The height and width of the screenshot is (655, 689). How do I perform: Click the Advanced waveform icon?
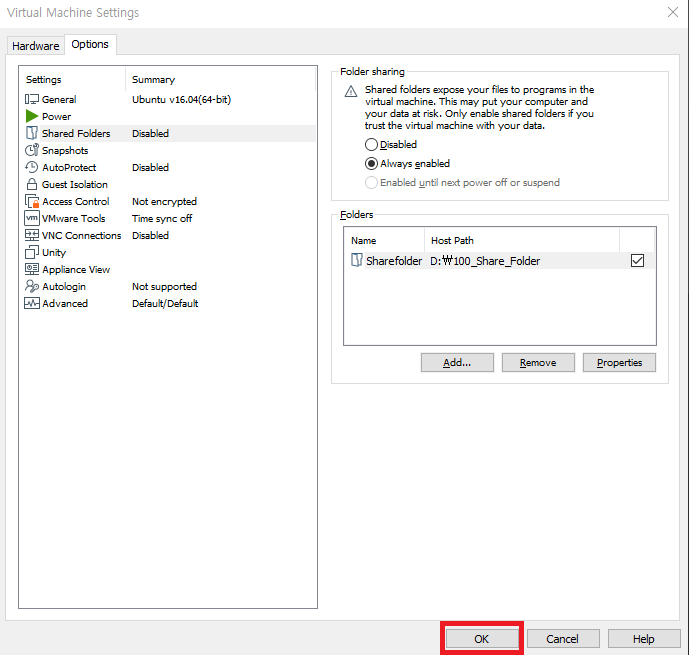pos(32,304)
